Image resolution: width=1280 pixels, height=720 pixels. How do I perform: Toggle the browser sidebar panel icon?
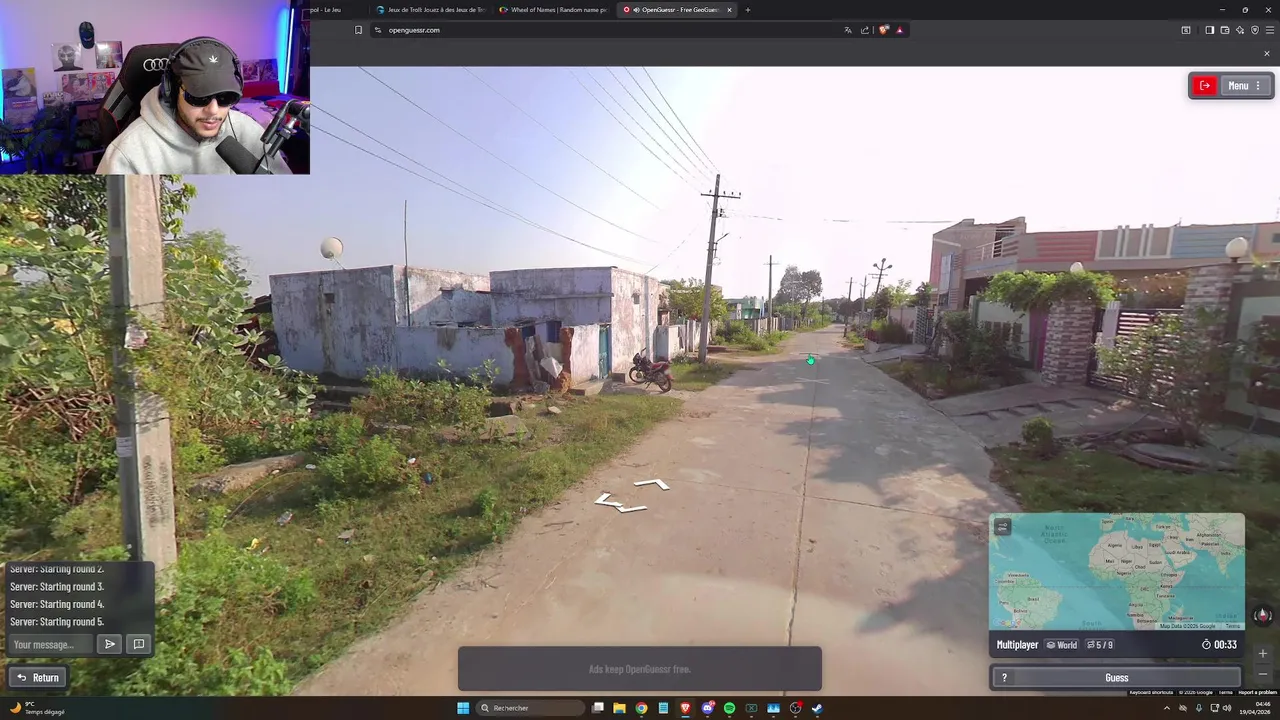click(x=1209, y=30)
